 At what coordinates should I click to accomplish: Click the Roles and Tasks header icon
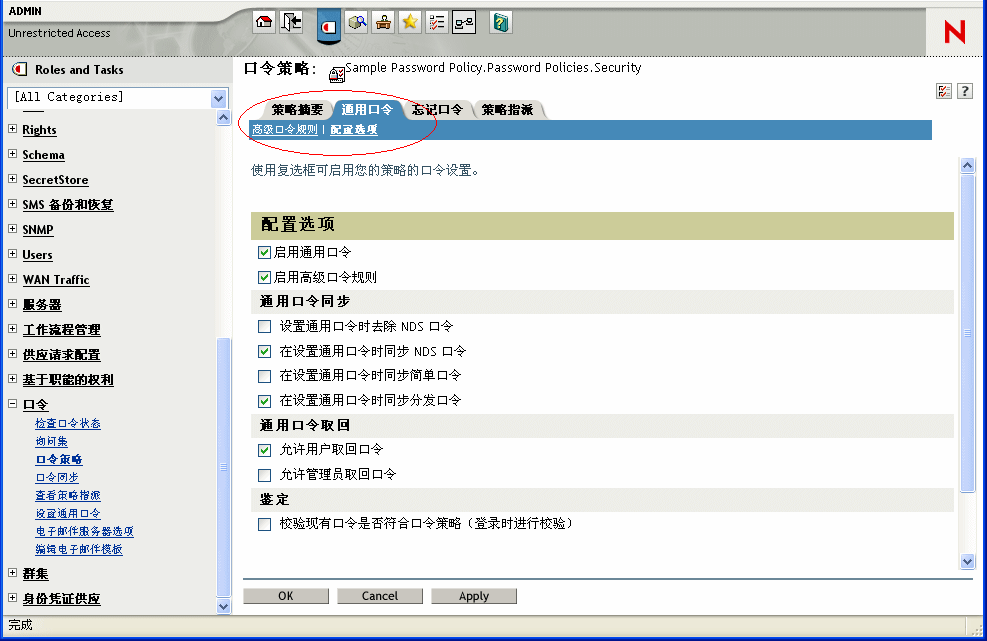click(20, 69)
